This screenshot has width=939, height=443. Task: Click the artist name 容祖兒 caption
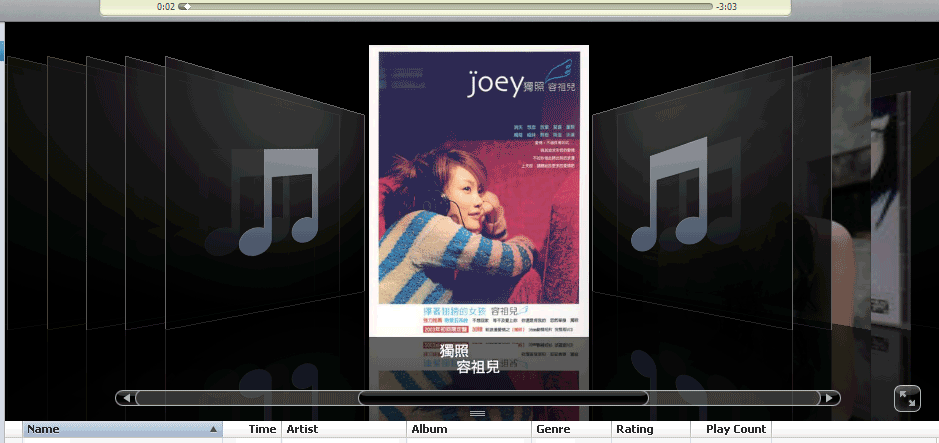click(x=478, y=367)
